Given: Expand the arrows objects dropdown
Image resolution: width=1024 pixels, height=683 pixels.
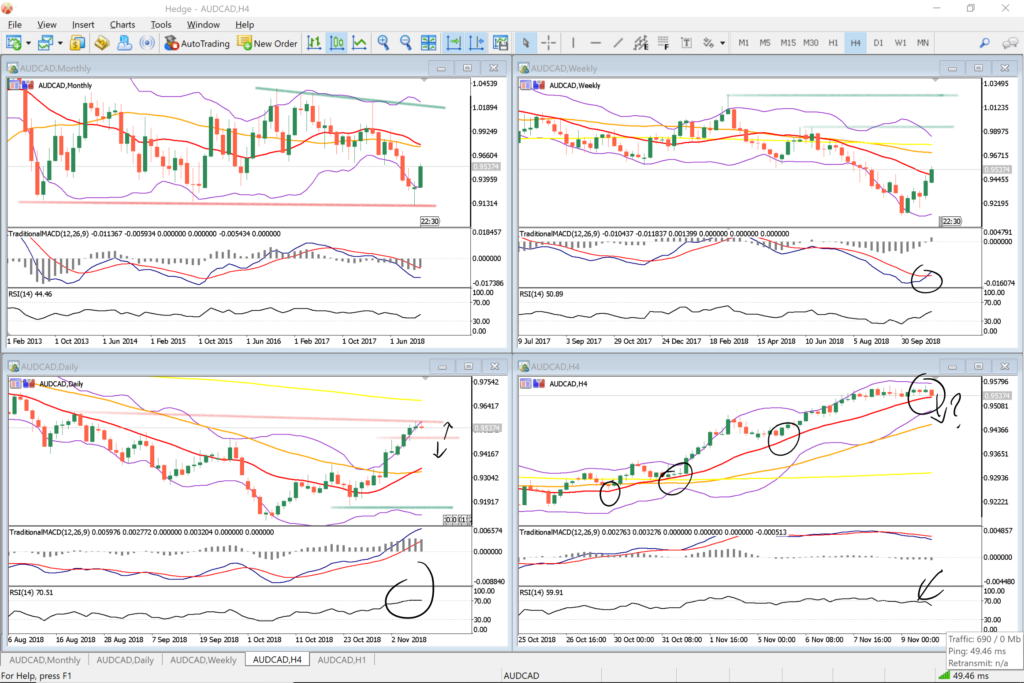Looking at the screenshot, I should [722, 43].
